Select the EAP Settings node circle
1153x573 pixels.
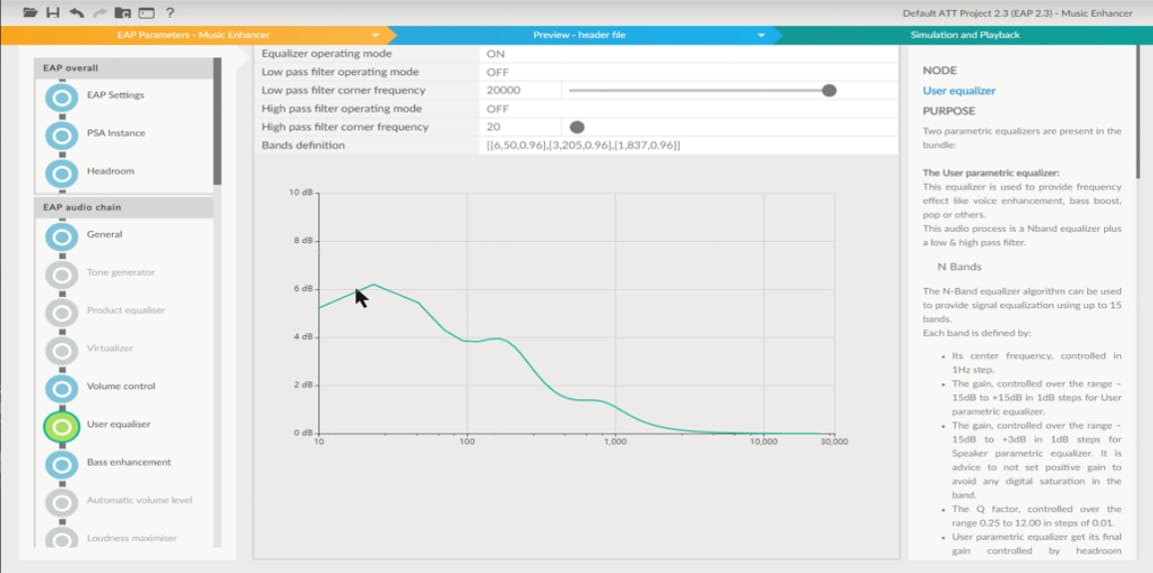[x=61, y=97]
